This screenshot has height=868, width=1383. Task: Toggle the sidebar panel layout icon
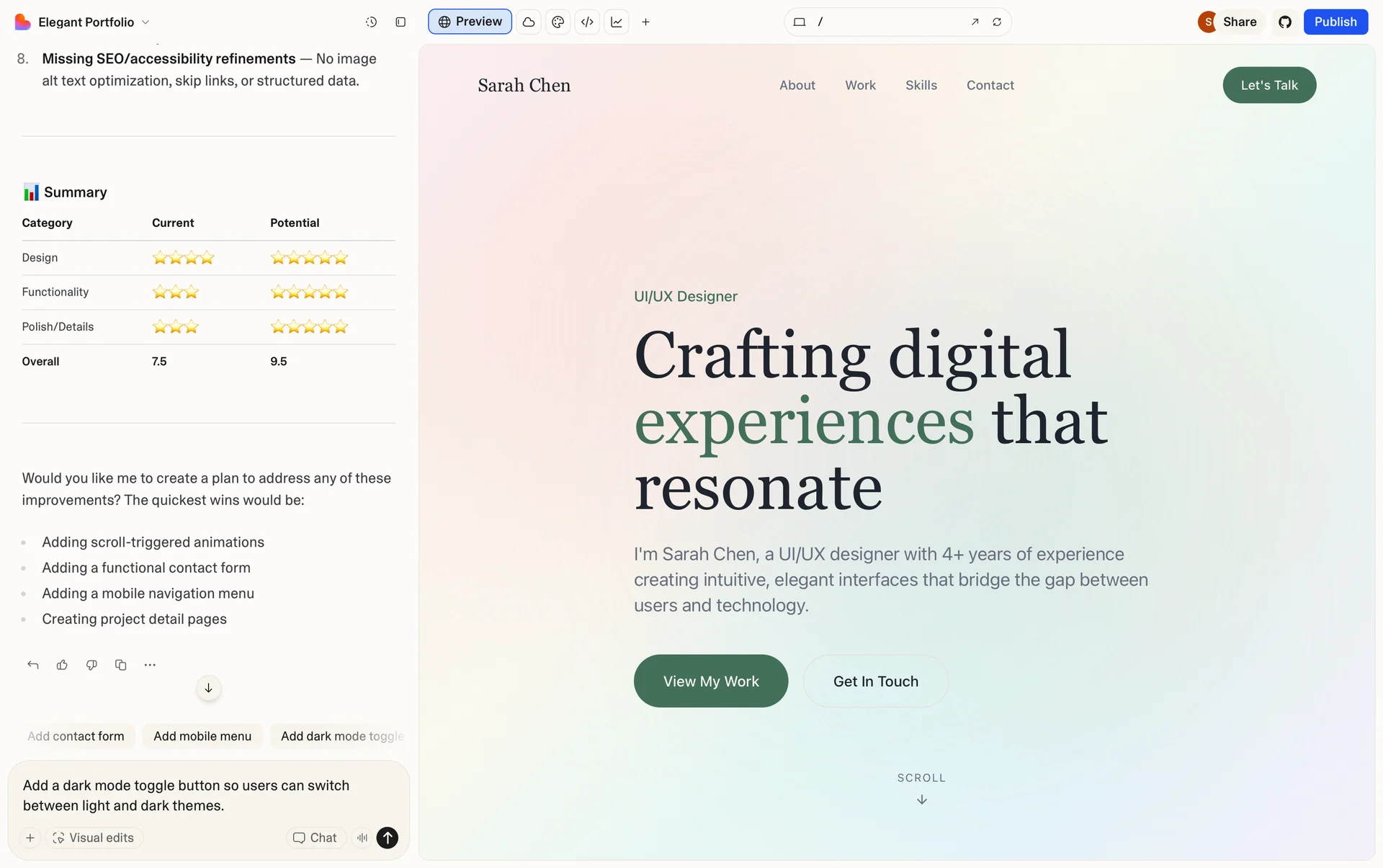pos(400,22)
